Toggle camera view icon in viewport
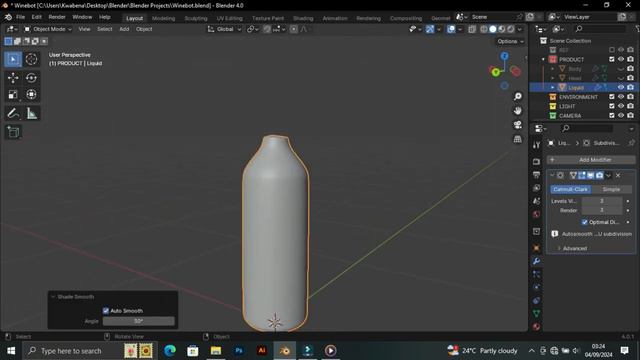Screen dimensions: 640x360 point(518,125)
